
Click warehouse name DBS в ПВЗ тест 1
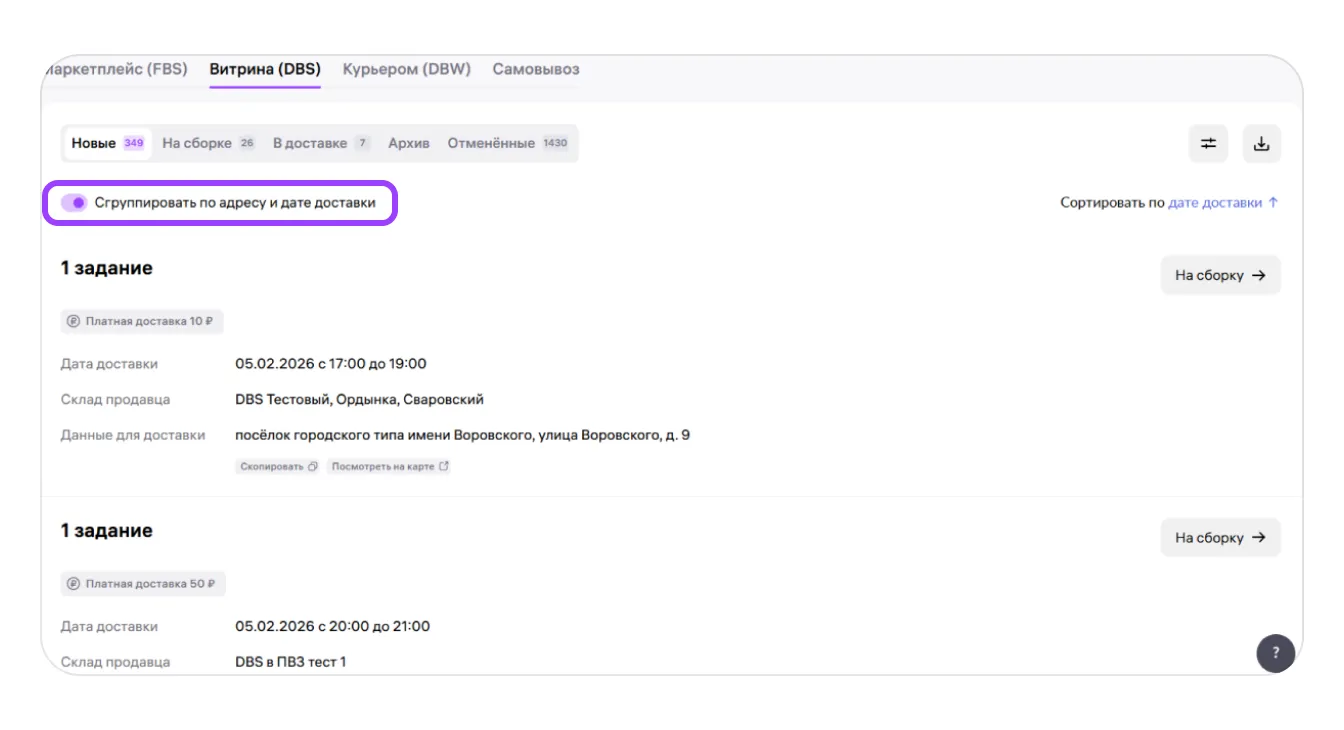tap(291, 662)
